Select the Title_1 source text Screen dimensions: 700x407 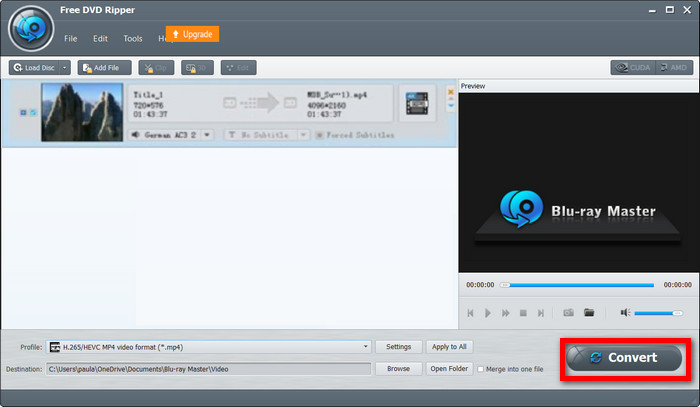pyautogui.click(x=148, y=95)
